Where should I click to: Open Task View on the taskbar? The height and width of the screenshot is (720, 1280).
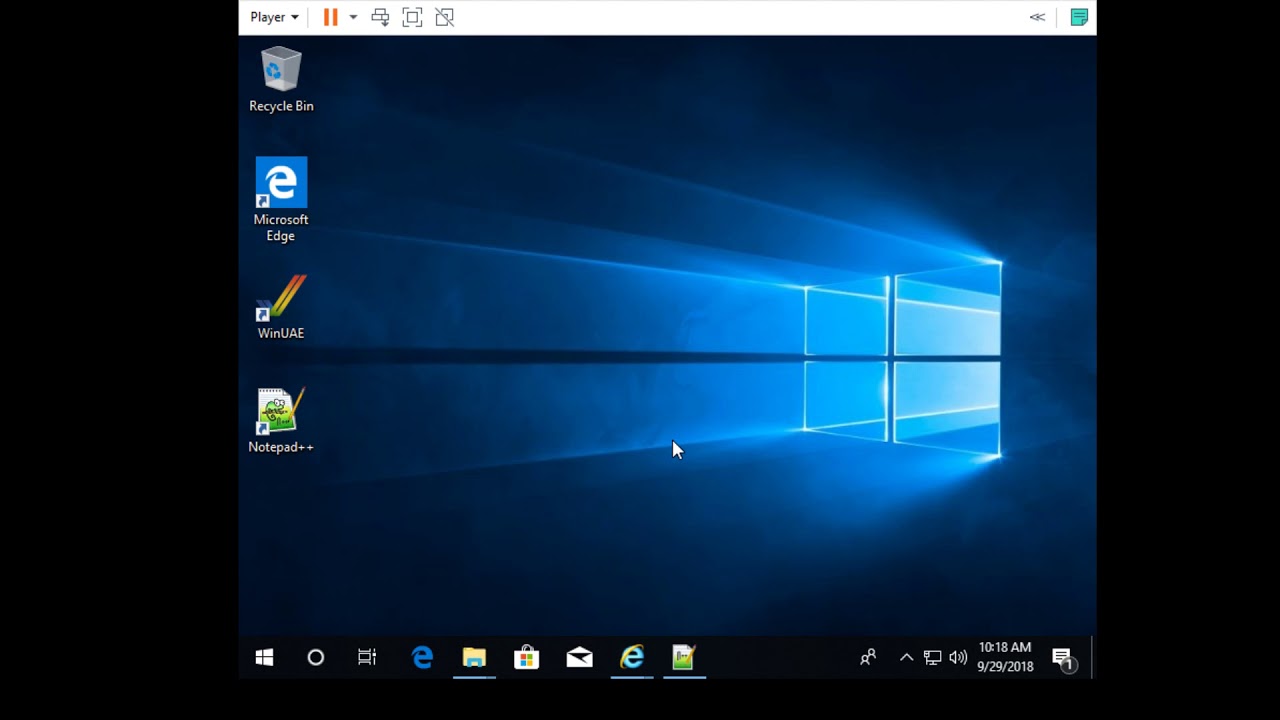click(367, 657)
